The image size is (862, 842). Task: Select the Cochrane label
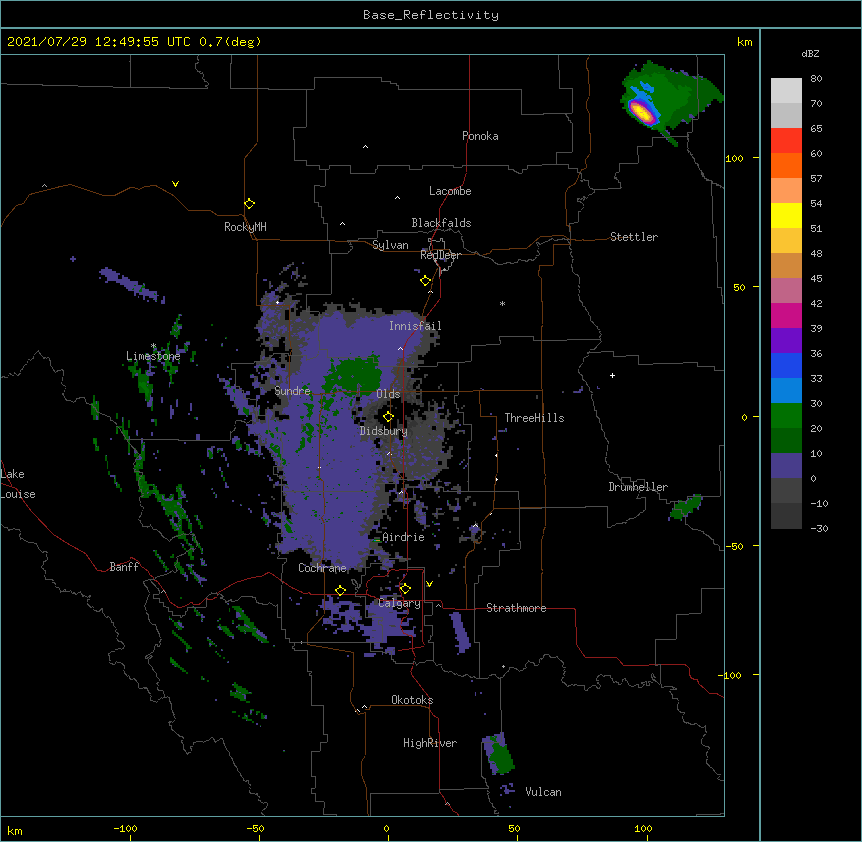point(322,568)
